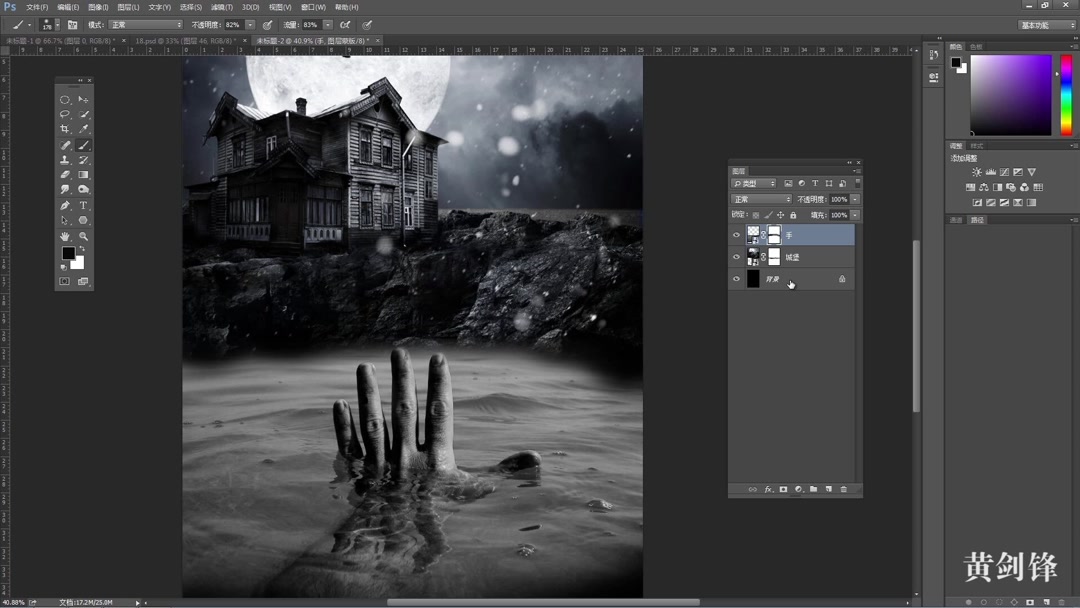Delete the selected layer with trash button
Screen dimensions: 1080x608
pos(843,489)
